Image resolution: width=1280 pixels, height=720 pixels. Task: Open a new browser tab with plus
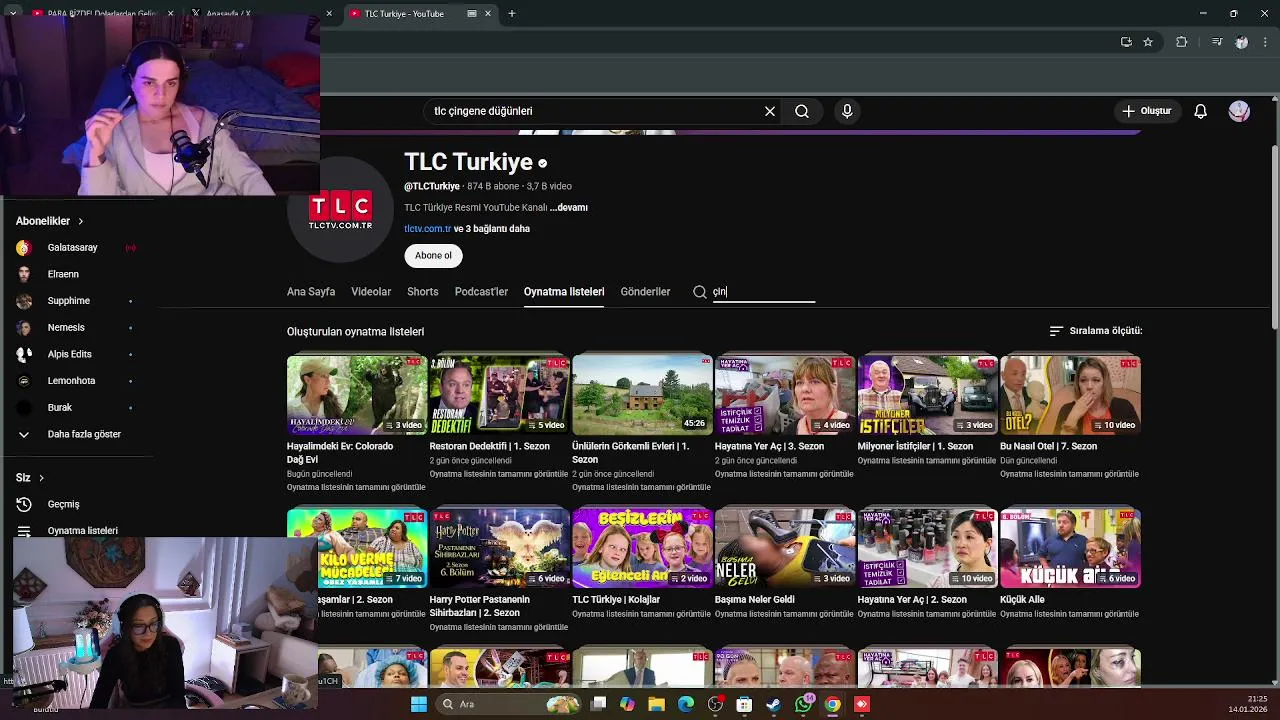pos(512,14)
